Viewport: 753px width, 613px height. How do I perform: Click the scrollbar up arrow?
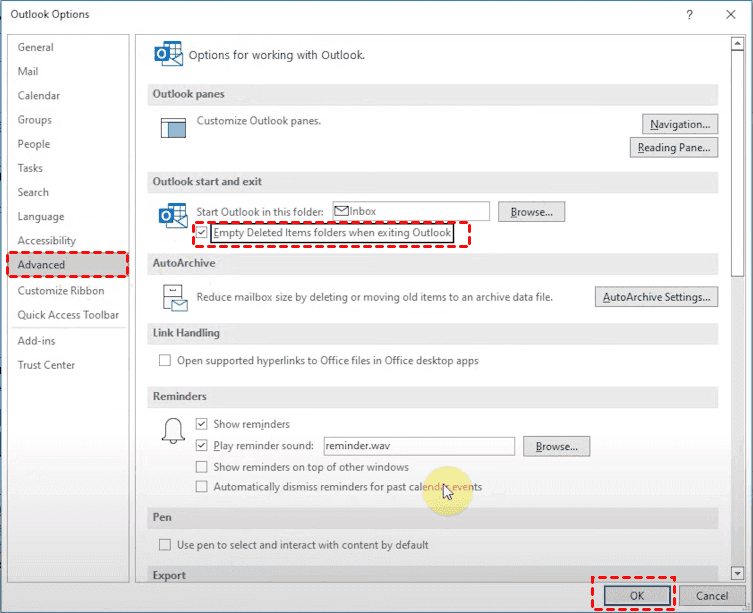coord(737,44)
